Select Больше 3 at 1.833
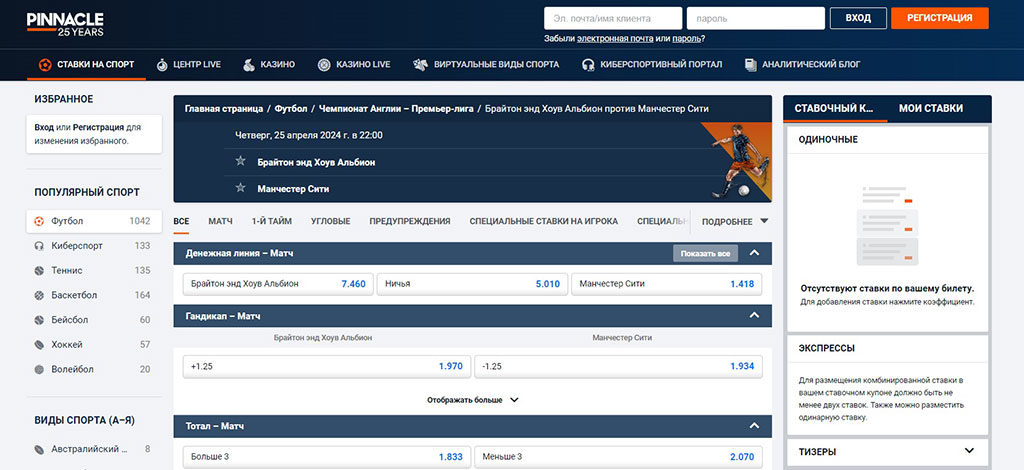This screenshot has width=1024, height=470. 327,457
